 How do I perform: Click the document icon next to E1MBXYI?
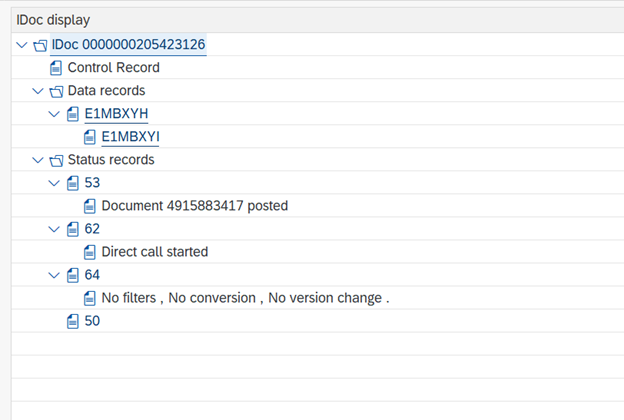pos(90,137)
